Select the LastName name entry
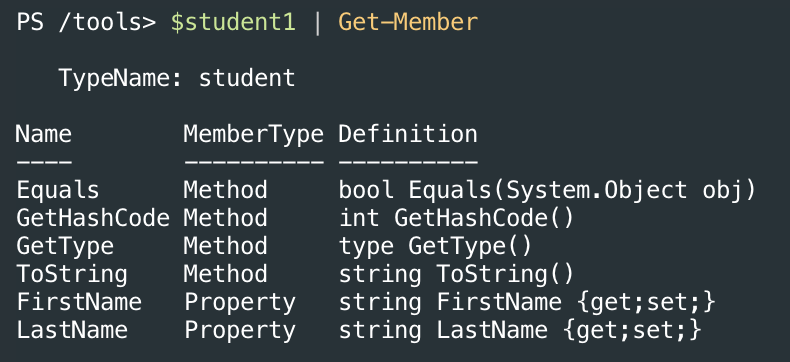Viewport: 790px width, 362px height. pos(72,331)
